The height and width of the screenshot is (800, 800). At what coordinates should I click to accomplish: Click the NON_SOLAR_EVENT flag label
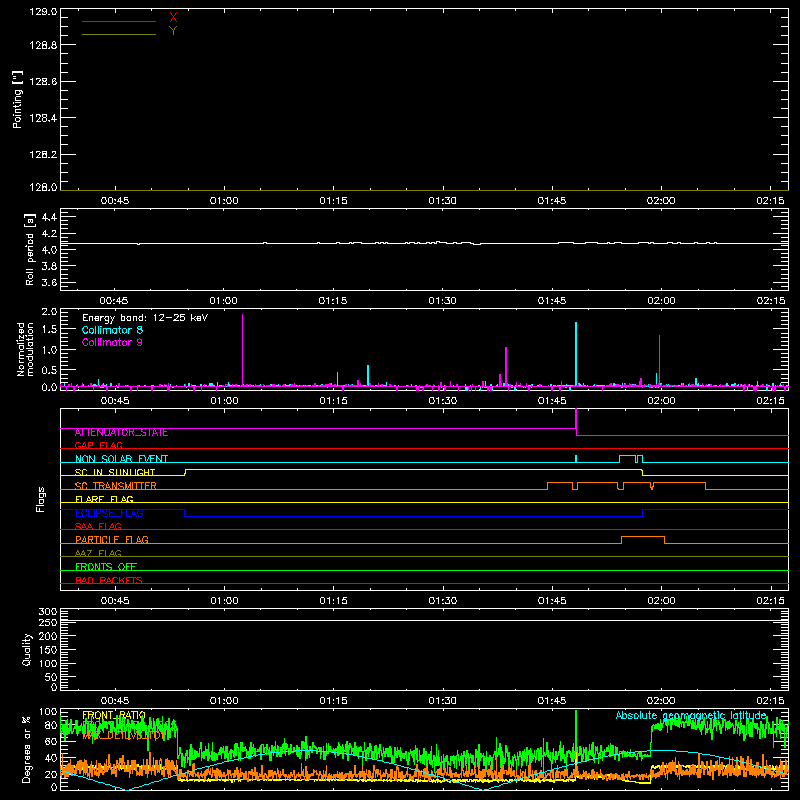point(121,459)
